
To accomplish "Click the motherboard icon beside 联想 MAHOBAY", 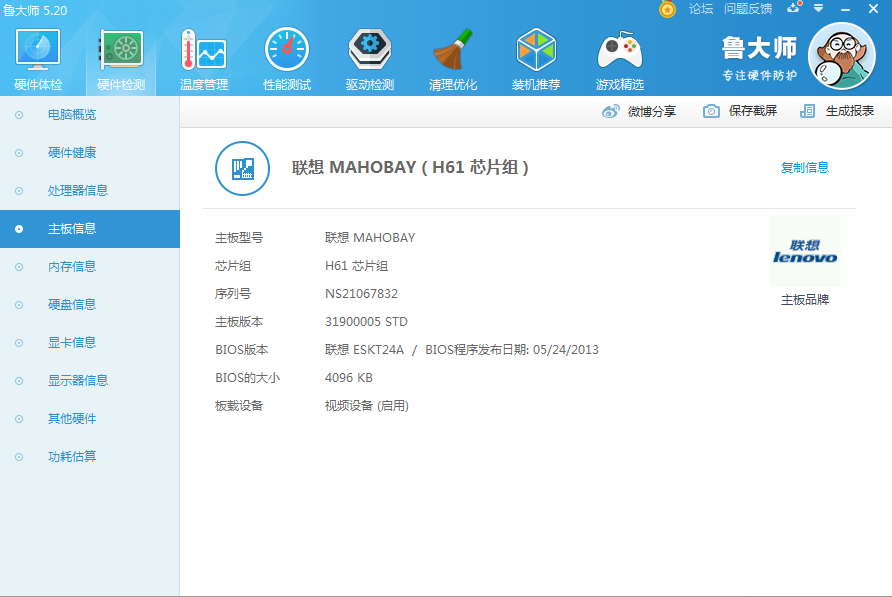I will click(242, 168).
